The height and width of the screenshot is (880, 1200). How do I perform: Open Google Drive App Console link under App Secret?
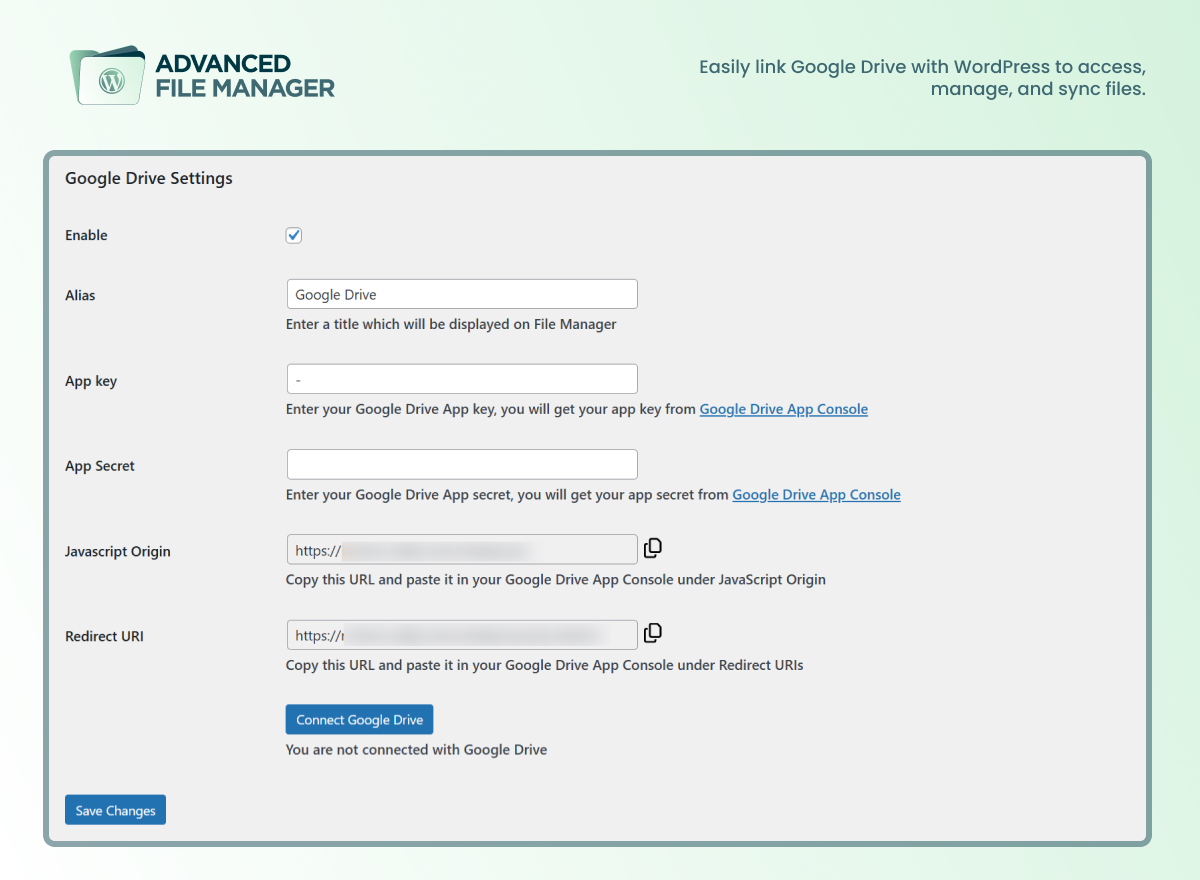[x=817, y=494]
